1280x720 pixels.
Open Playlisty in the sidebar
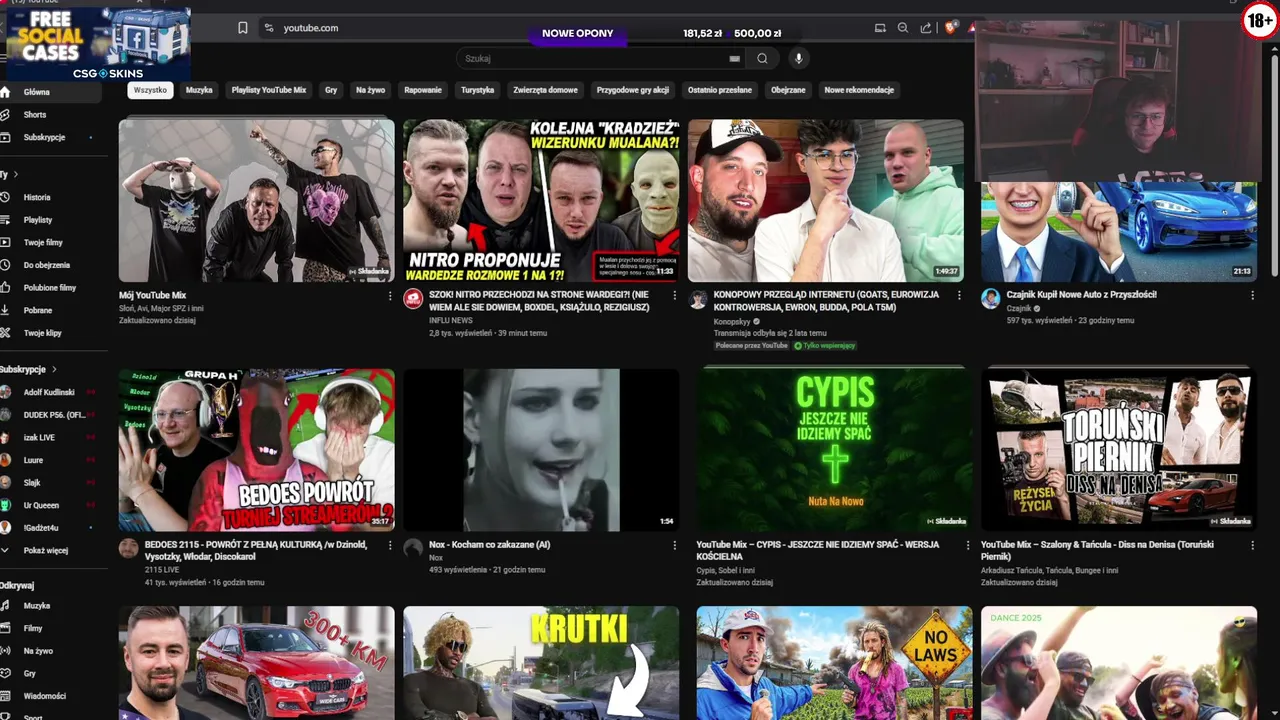pyautogui.click(x=48, y=220)
